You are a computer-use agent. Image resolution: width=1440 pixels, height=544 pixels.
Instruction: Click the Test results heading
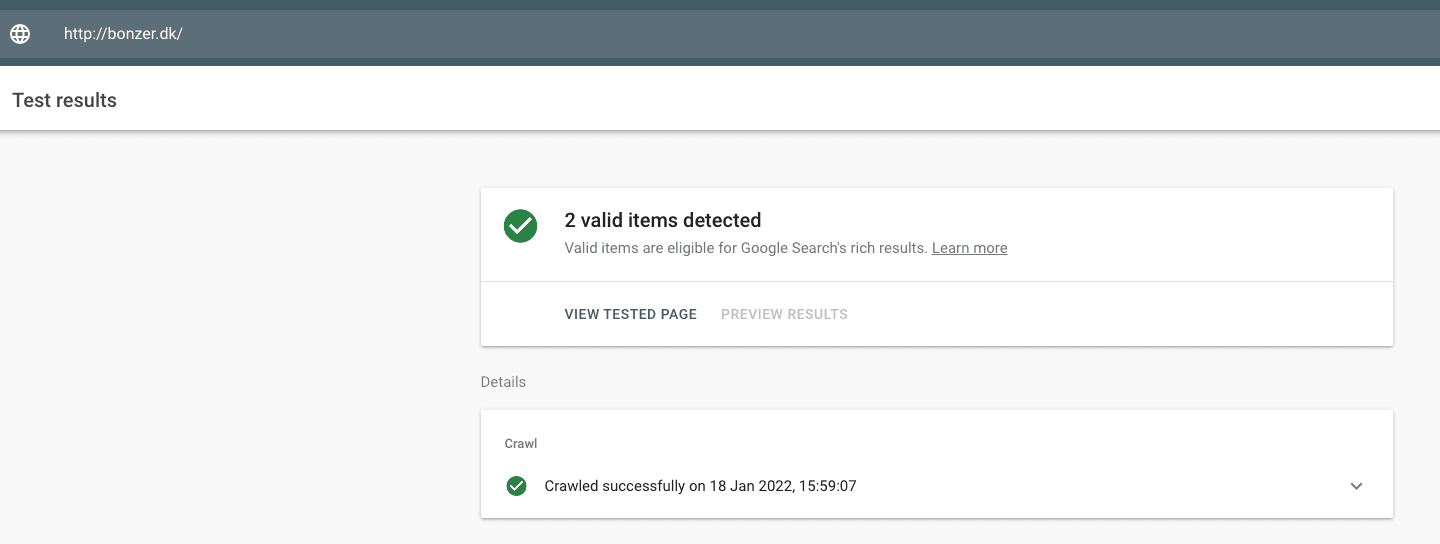(x=64, y=100)
